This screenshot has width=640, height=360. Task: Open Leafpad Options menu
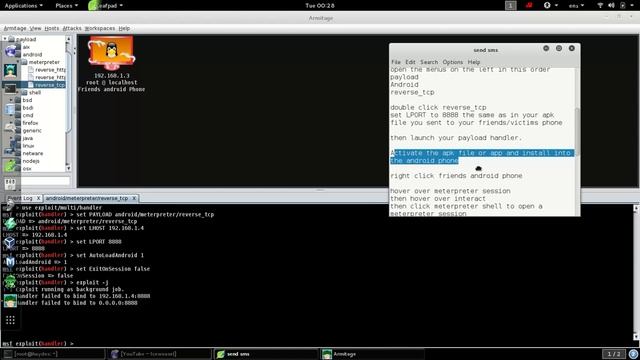[452, 62]
